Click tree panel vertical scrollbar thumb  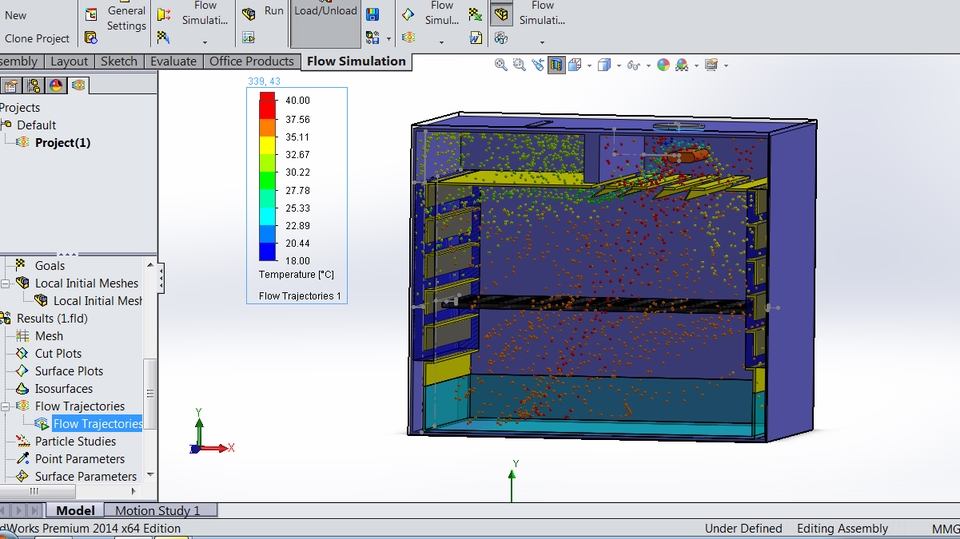click(150, 393)
